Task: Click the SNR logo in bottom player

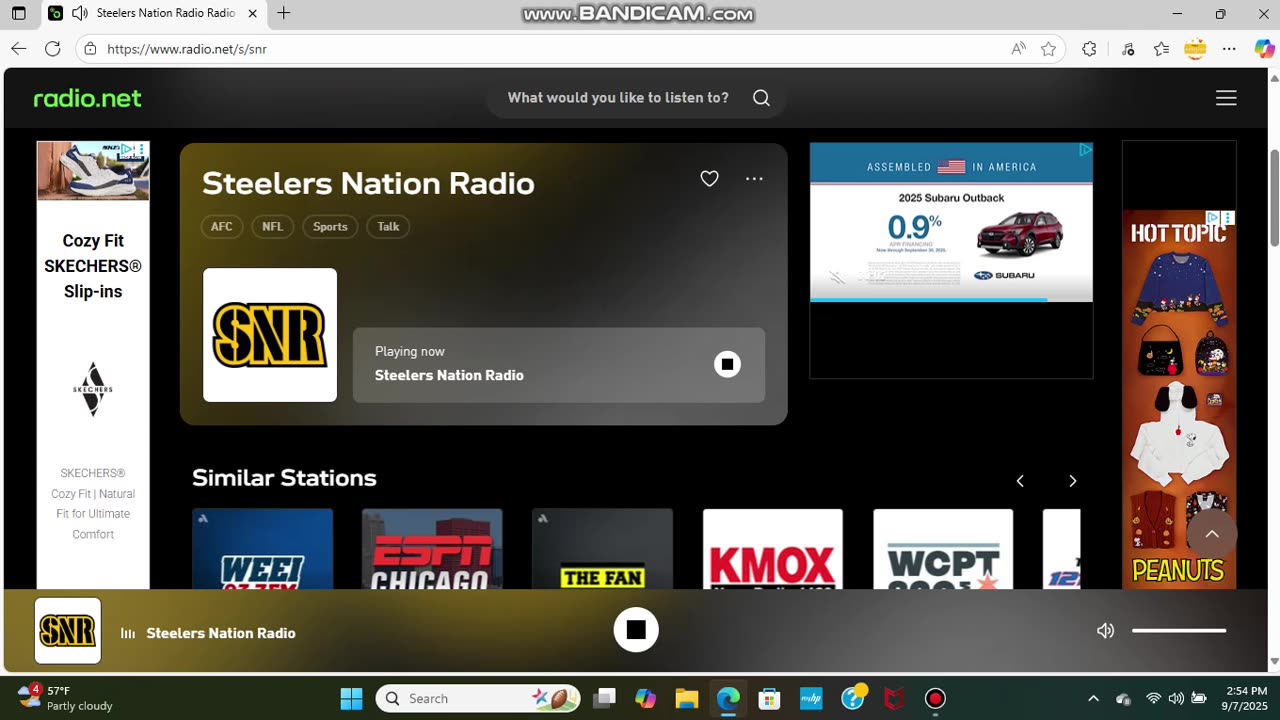Action: click(68, 631)
